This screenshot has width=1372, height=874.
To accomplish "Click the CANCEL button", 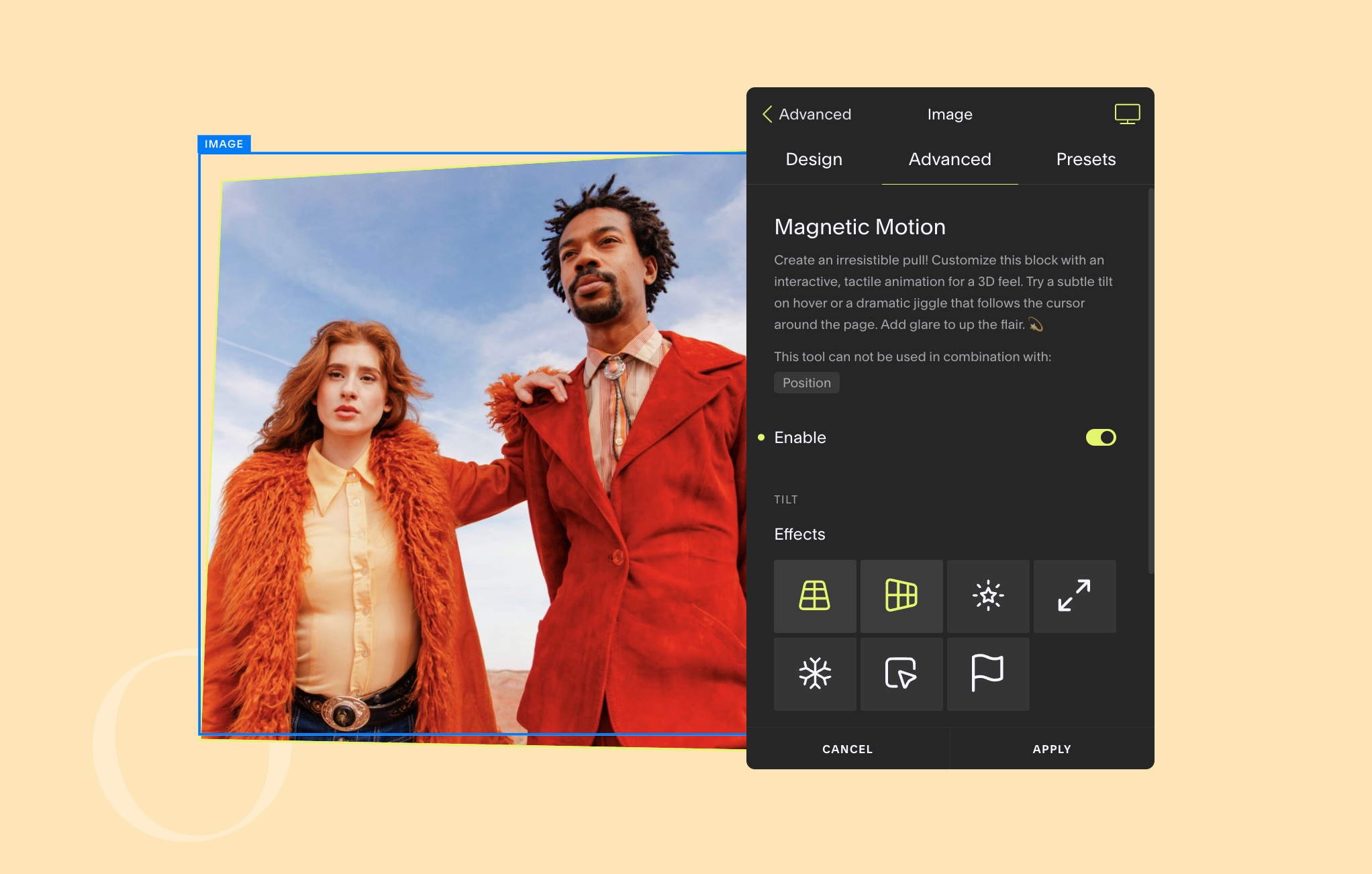I will (x=847, y=749).
